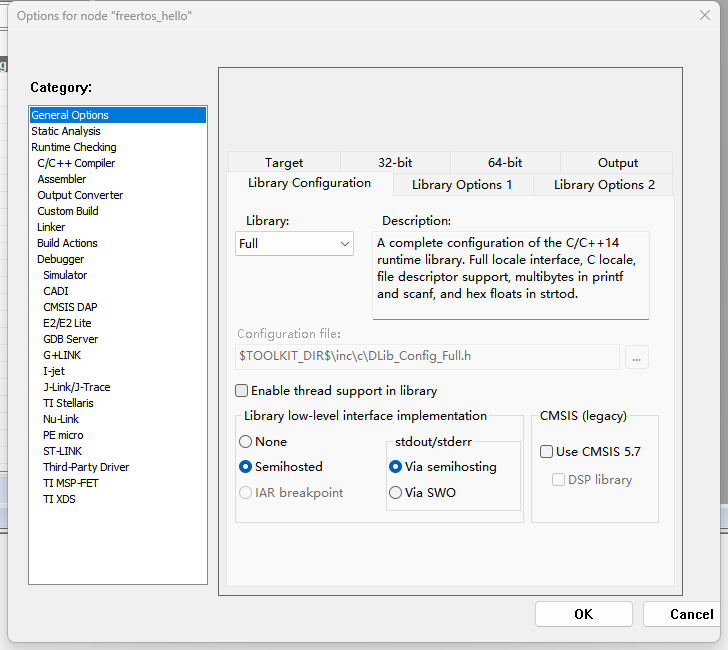Check the Use CMSIS 5.7 option
The image size is (728, 650).
click(547, 451)
